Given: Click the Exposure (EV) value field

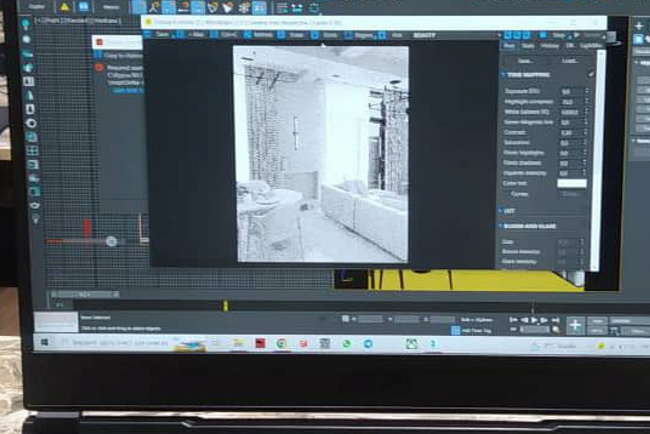Looking at the screenshot, I should pos(567,91).
